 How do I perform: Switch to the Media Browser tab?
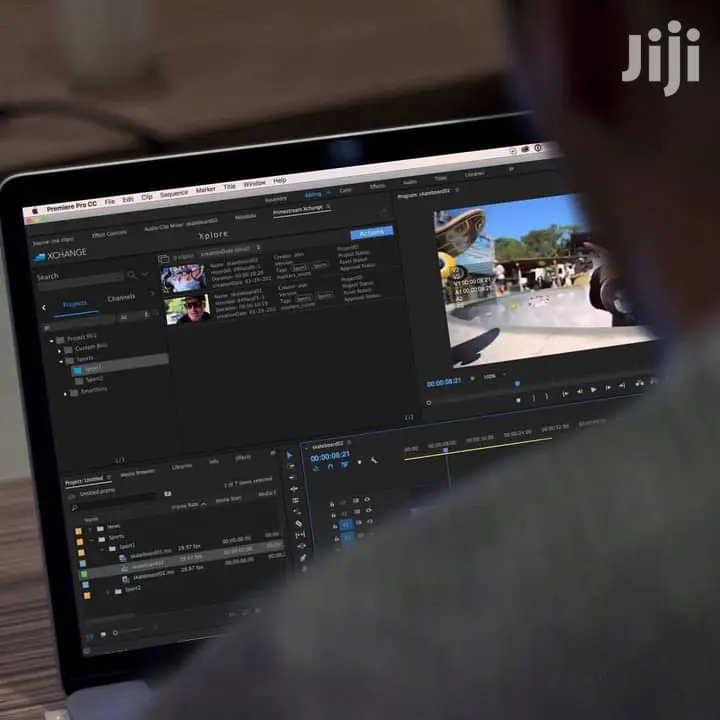click(x=137, y=473)
